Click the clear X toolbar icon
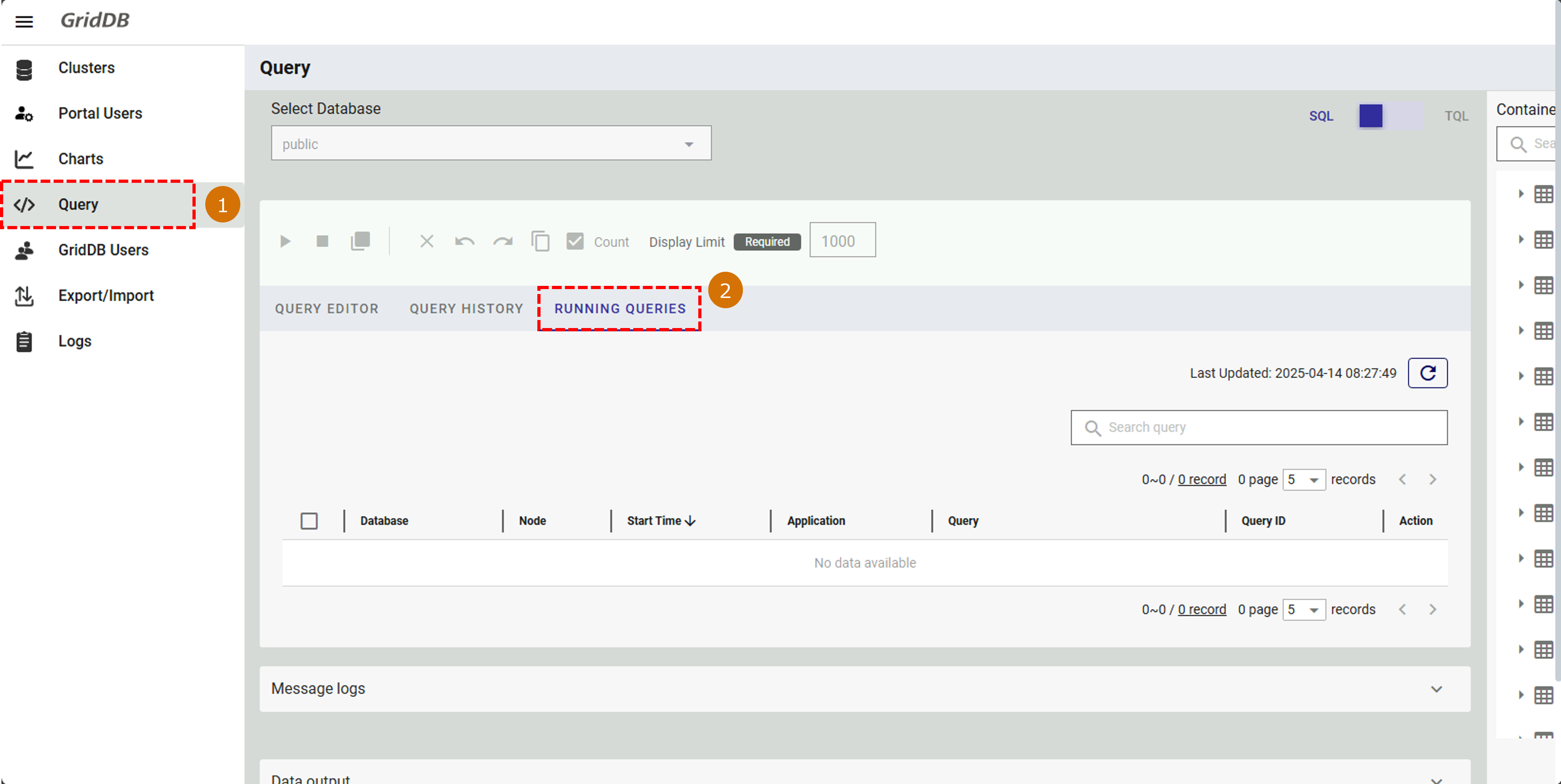This screenshot has height=784, width=1561. (x=427, y=242)
